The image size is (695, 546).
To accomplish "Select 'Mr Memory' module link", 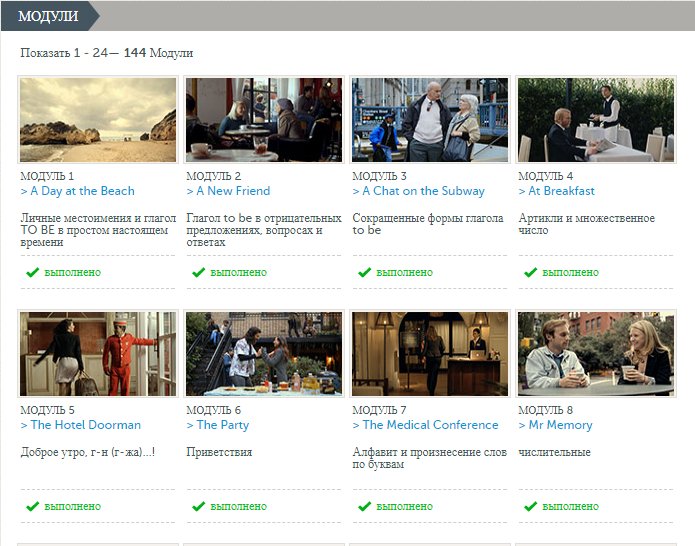I will point(556,425).
